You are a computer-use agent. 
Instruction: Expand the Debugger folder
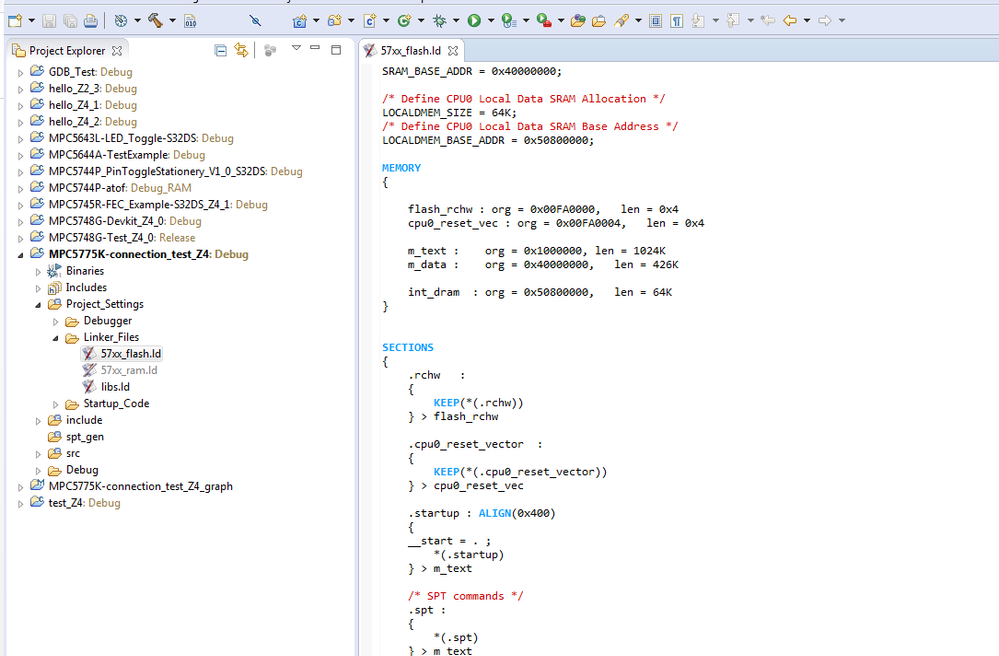[x=55, y=322]
